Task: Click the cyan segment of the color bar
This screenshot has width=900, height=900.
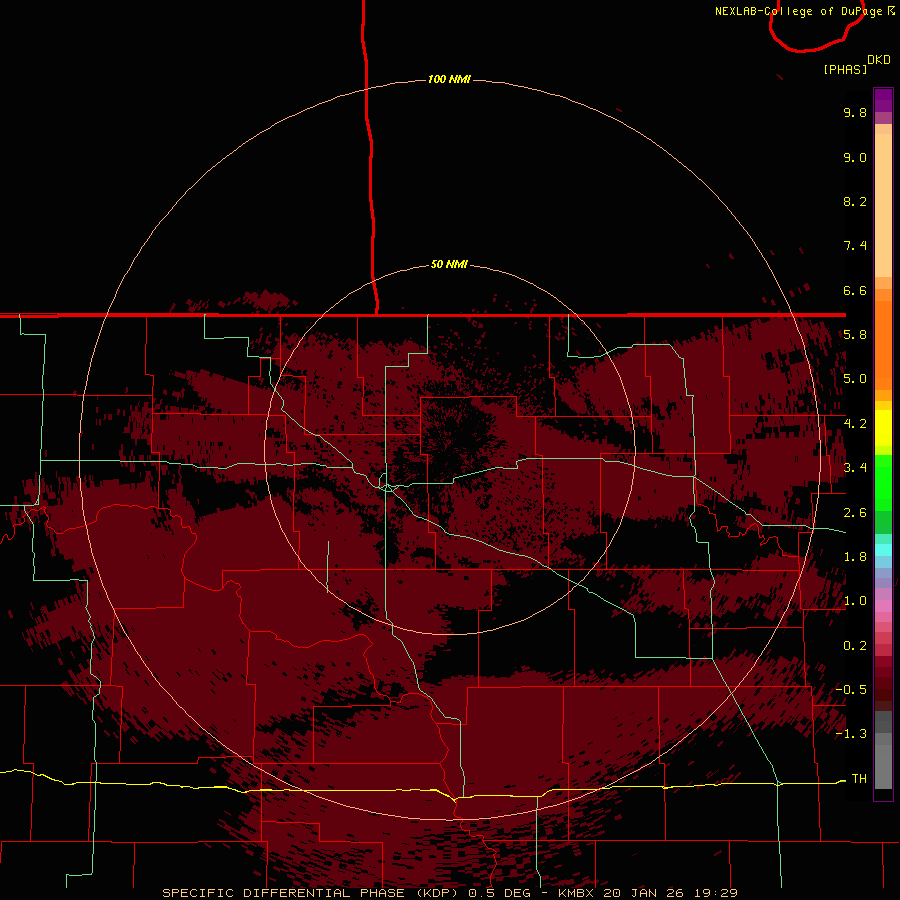Action: (x=883, y=550)
